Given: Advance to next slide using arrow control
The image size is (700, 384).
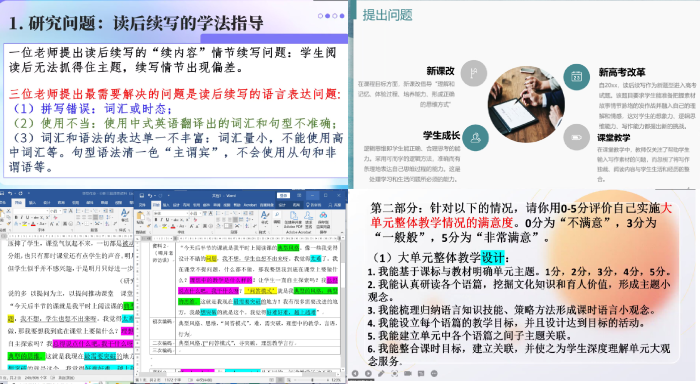Looking at the screenshot, I should point(368,373).
